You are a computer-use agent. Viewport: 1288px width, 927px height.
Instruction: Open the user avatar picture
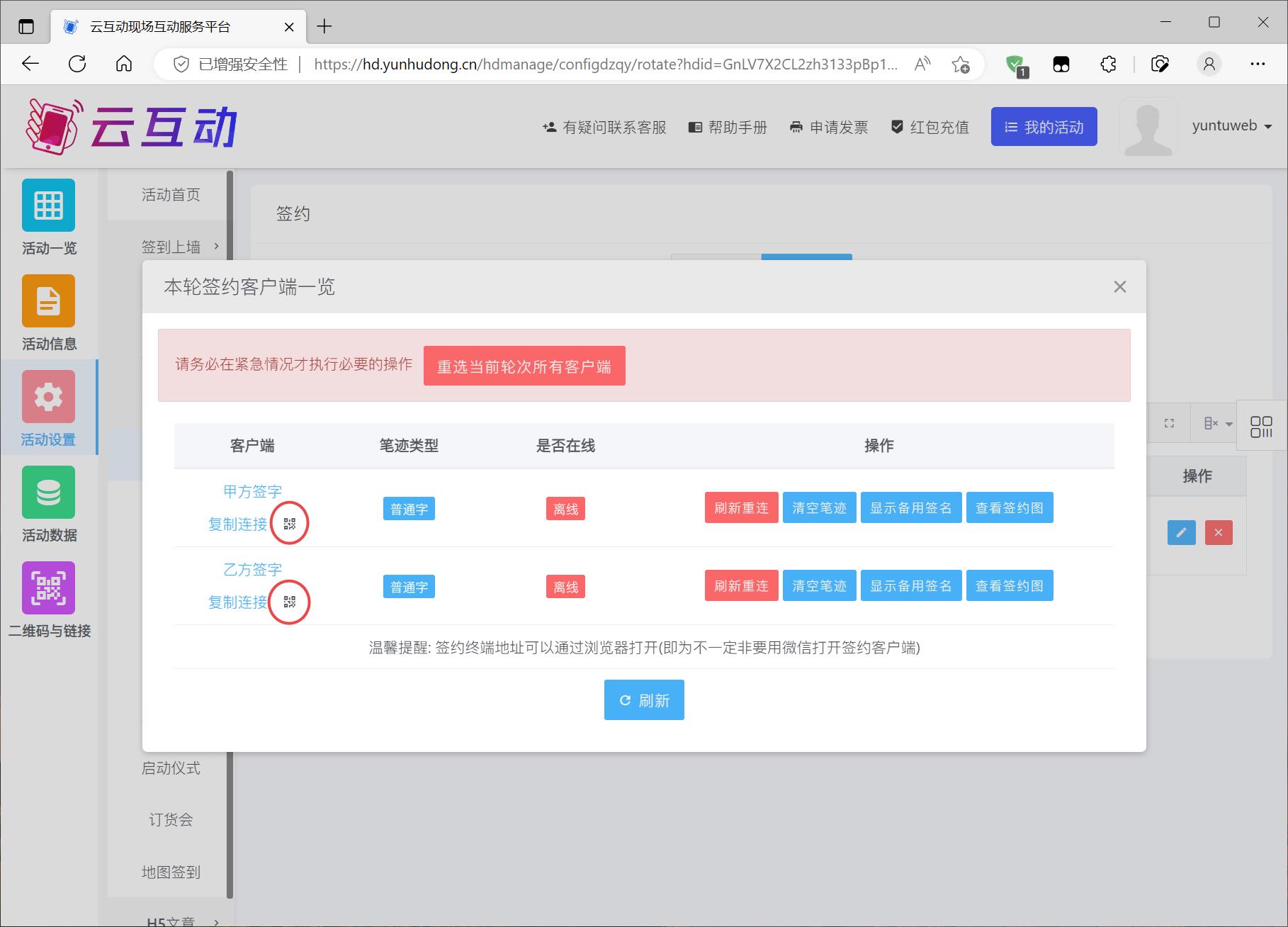1148,127
